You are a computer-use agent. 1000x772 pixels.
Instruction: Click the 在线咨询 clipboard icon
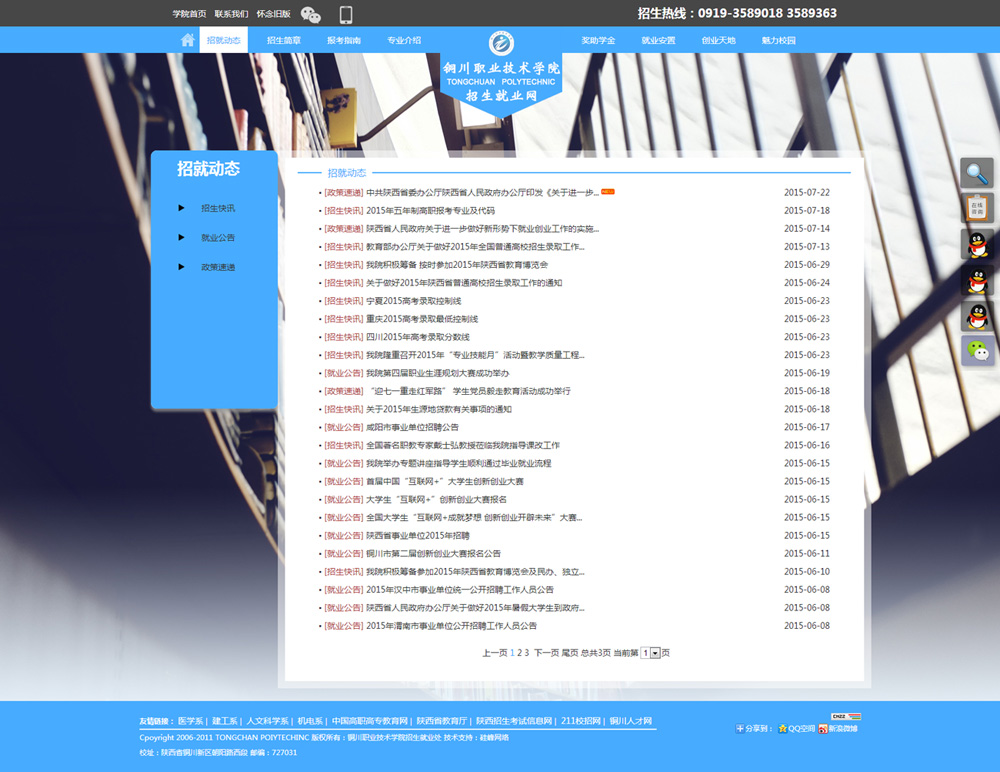coord(977,209)
